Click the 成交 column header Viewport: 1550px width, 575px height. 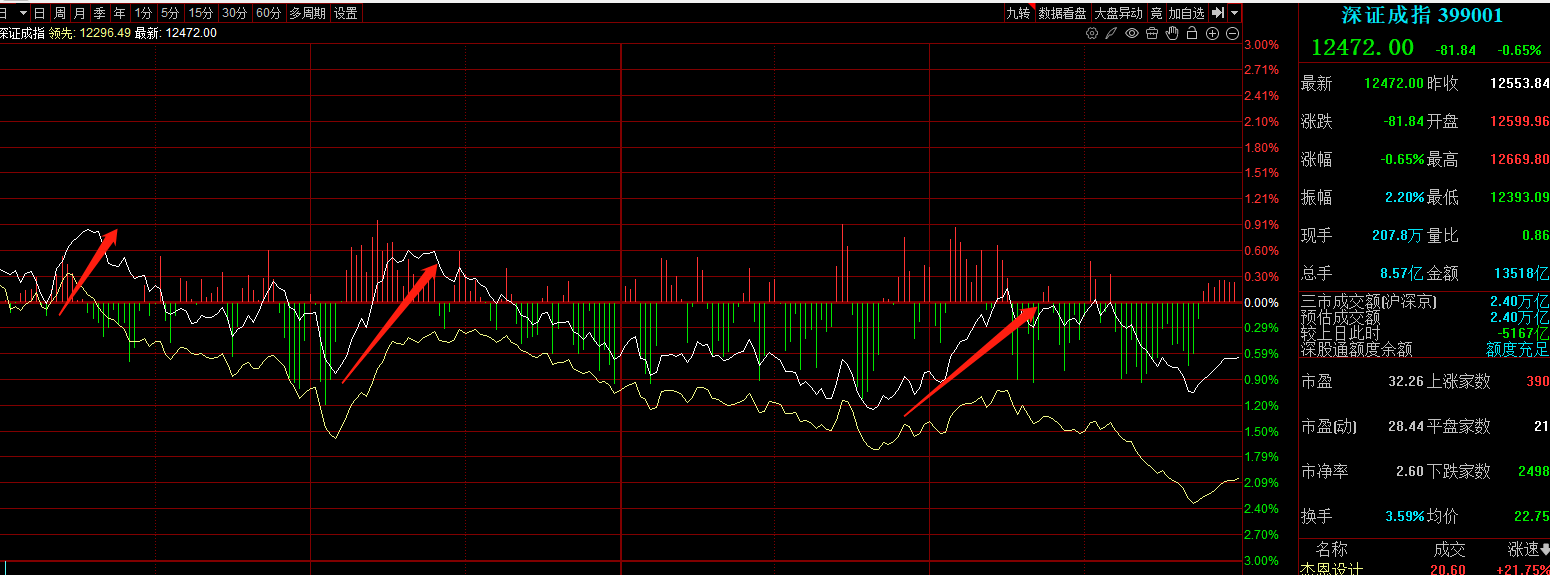[1449, 549]
